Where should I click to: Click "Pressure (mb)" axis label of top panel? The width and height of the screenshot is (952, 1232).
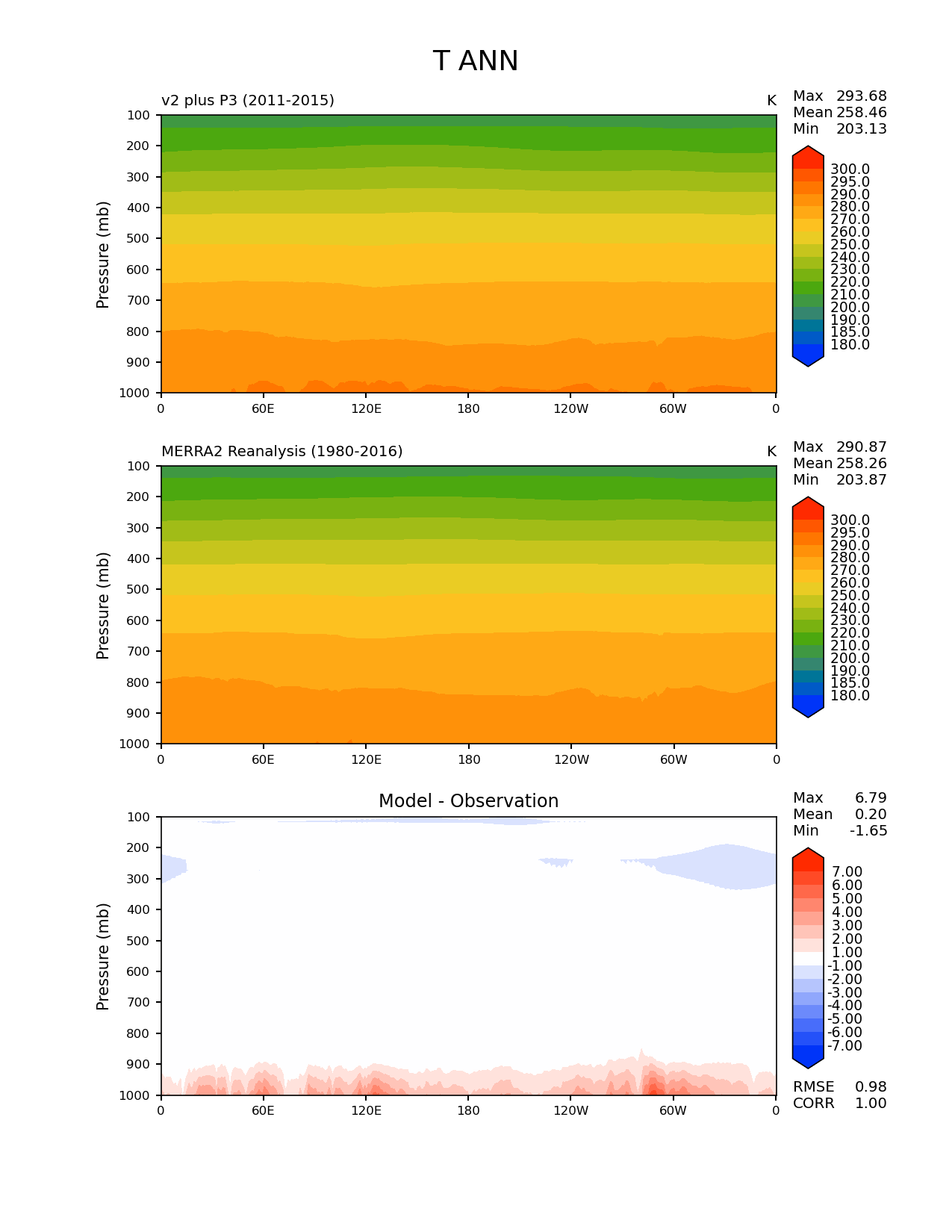pyautogui.click(x=103, y=254)
